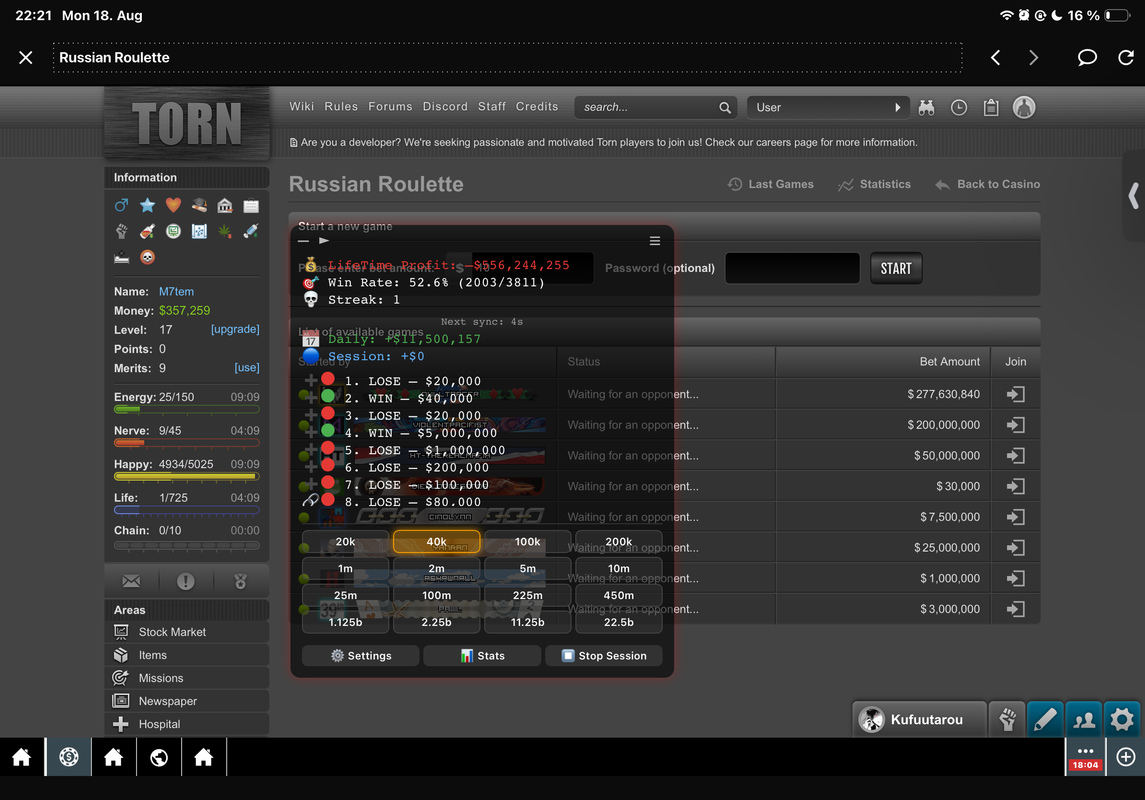Open the mailbox envelope icon in the sidebar

[x=131, y=581]
